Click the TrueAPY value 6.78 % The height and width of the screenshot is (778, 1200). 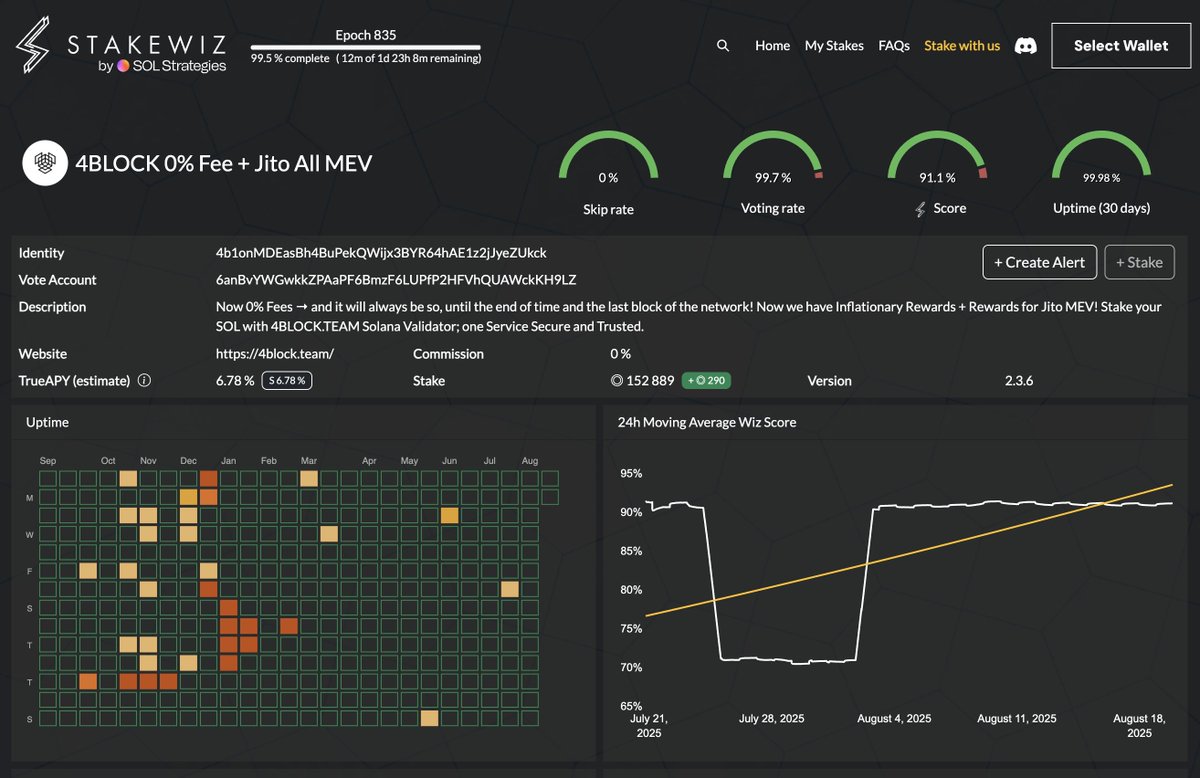235,381
